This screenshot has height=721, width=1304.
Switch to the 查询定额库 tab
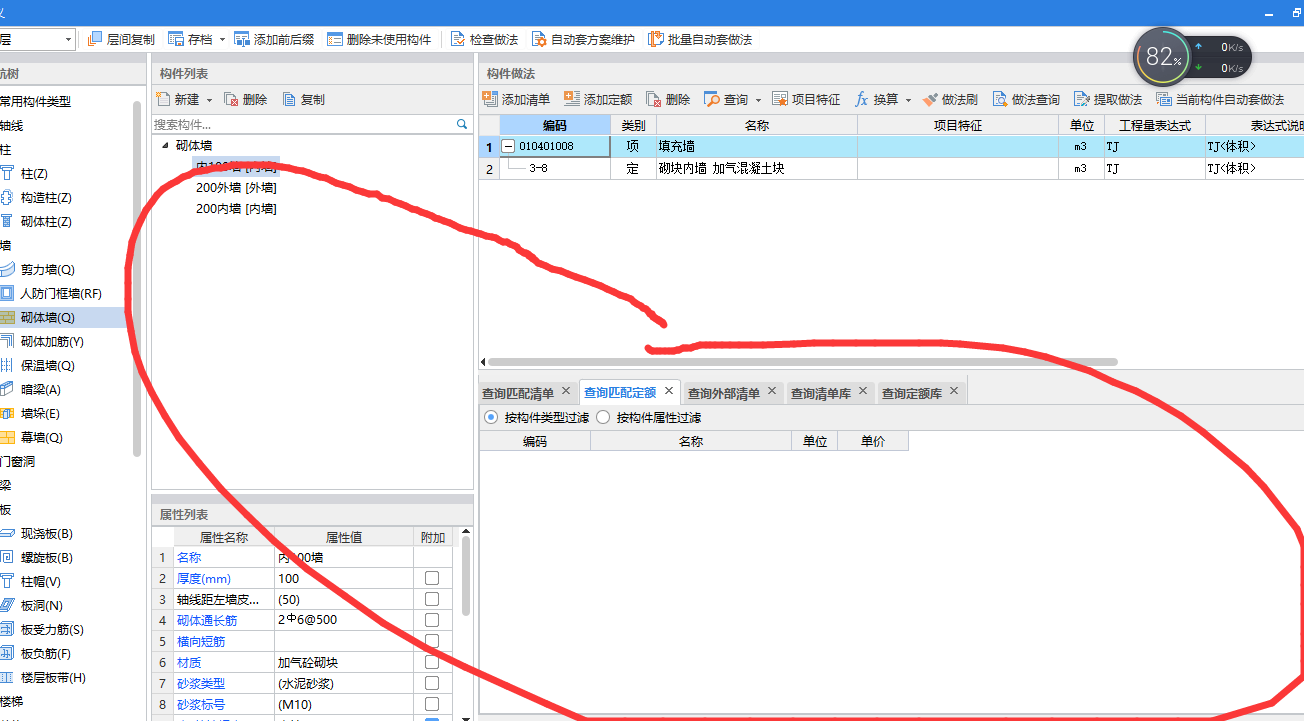tap(912, 393)
